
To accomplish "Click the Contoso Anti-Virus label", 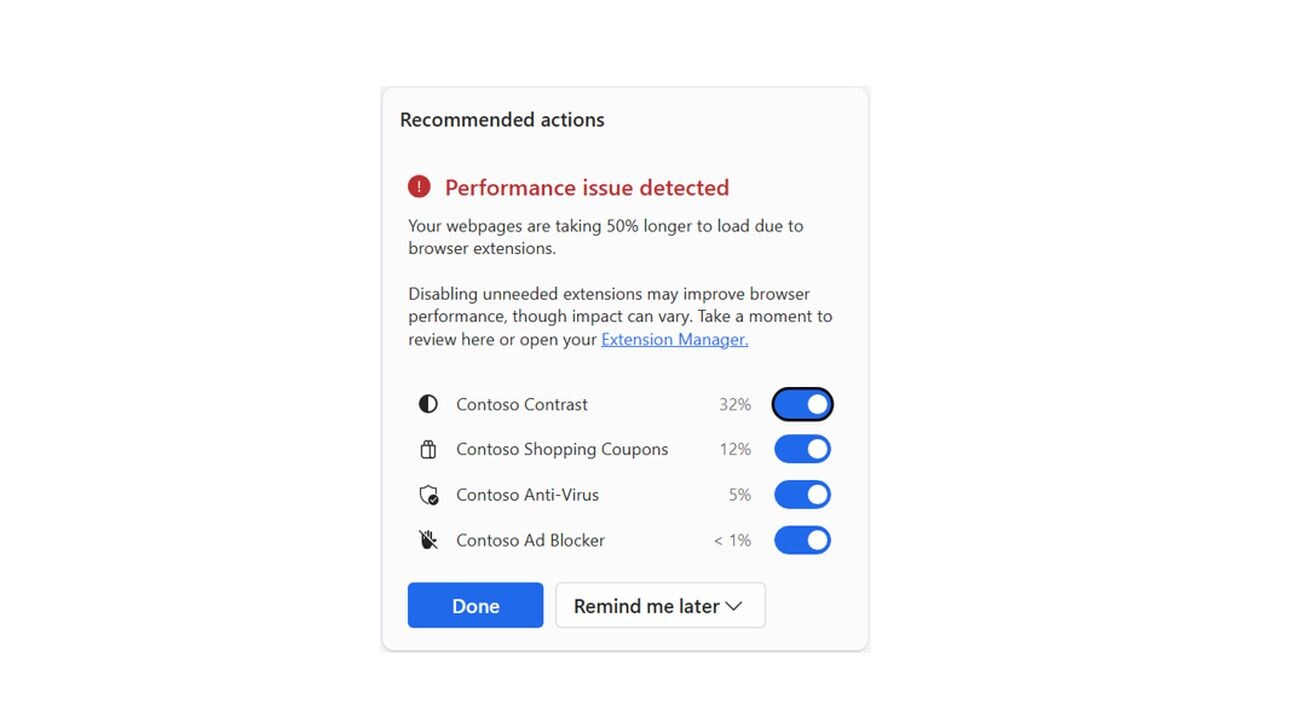I will coord(528,494).
